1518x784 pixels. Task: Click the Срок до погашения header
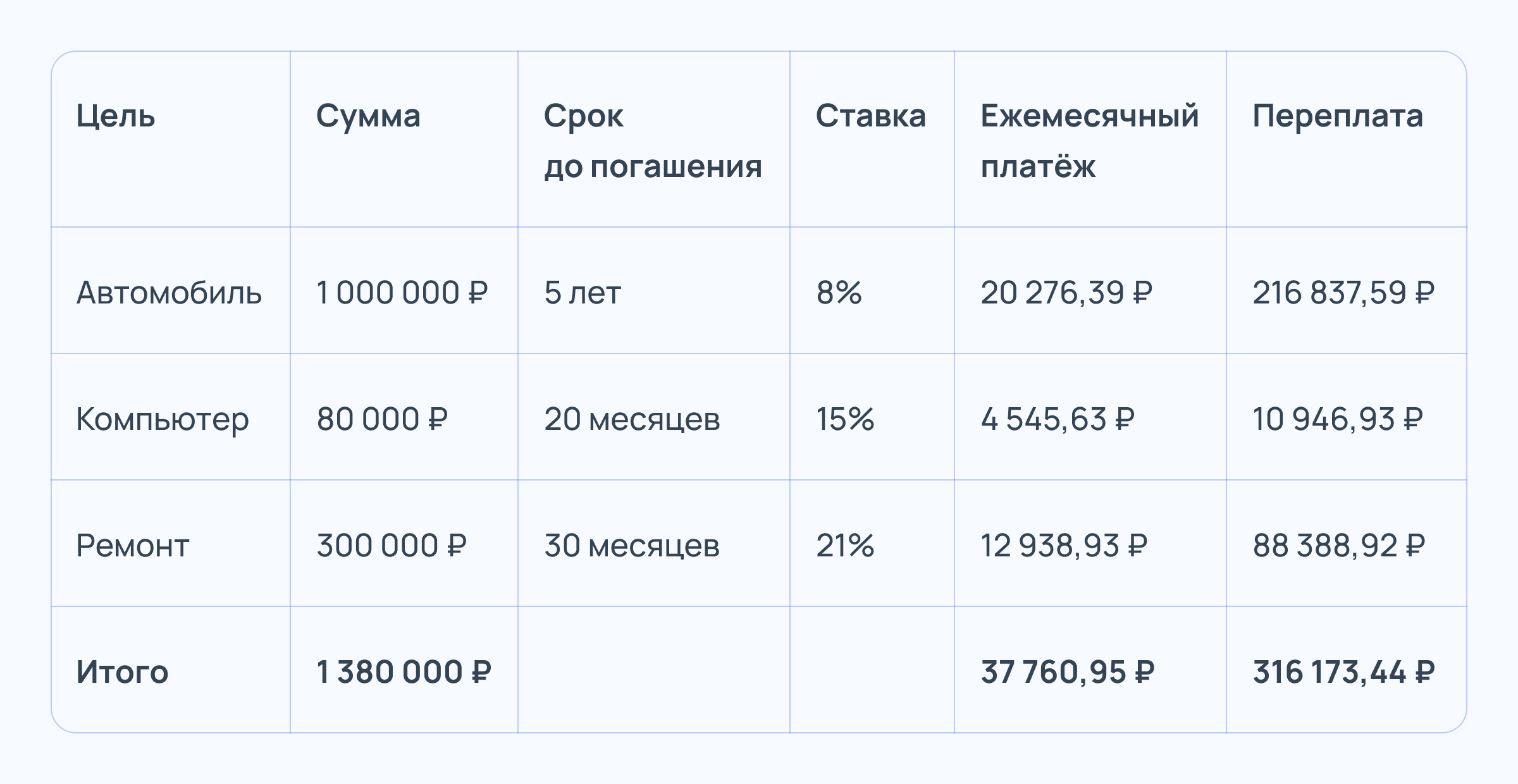[x=653, y=141]
